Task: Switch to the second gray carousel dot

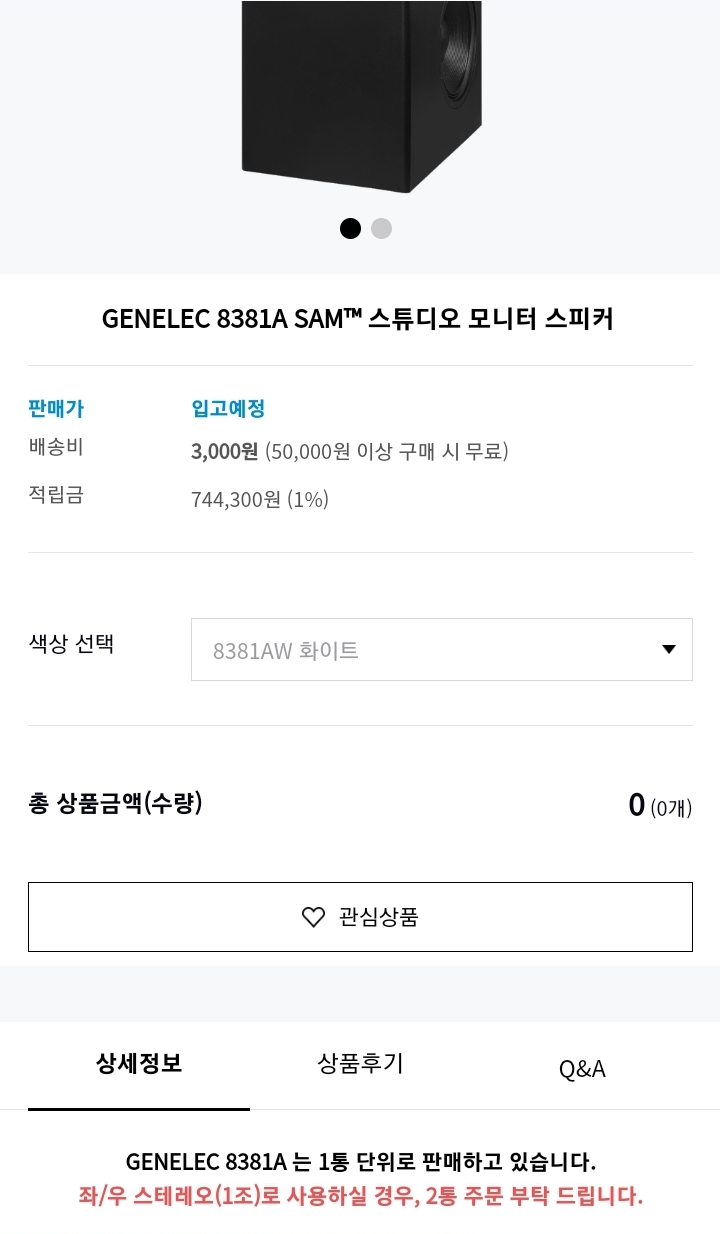Action: click(381, 228)
